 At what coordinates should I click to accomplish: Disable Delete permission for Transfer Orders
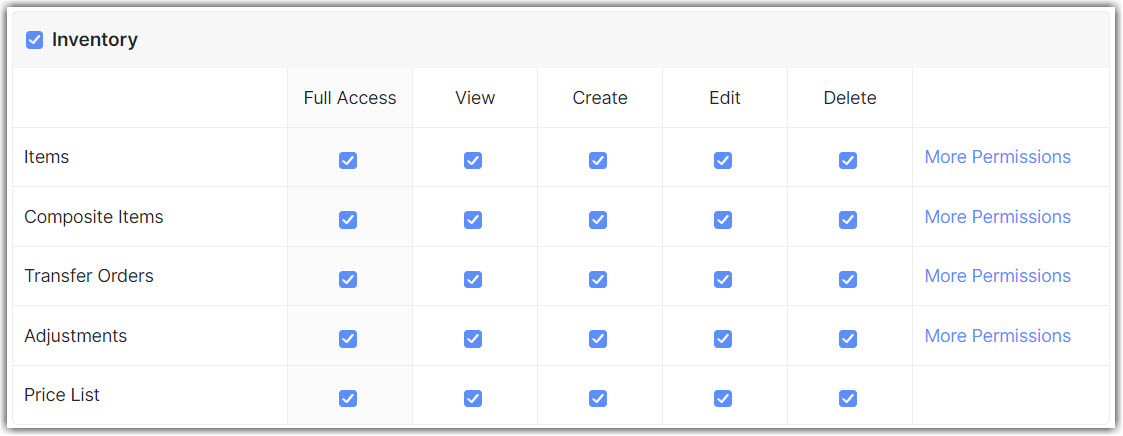pyautogui.click(x=848, y=279)
